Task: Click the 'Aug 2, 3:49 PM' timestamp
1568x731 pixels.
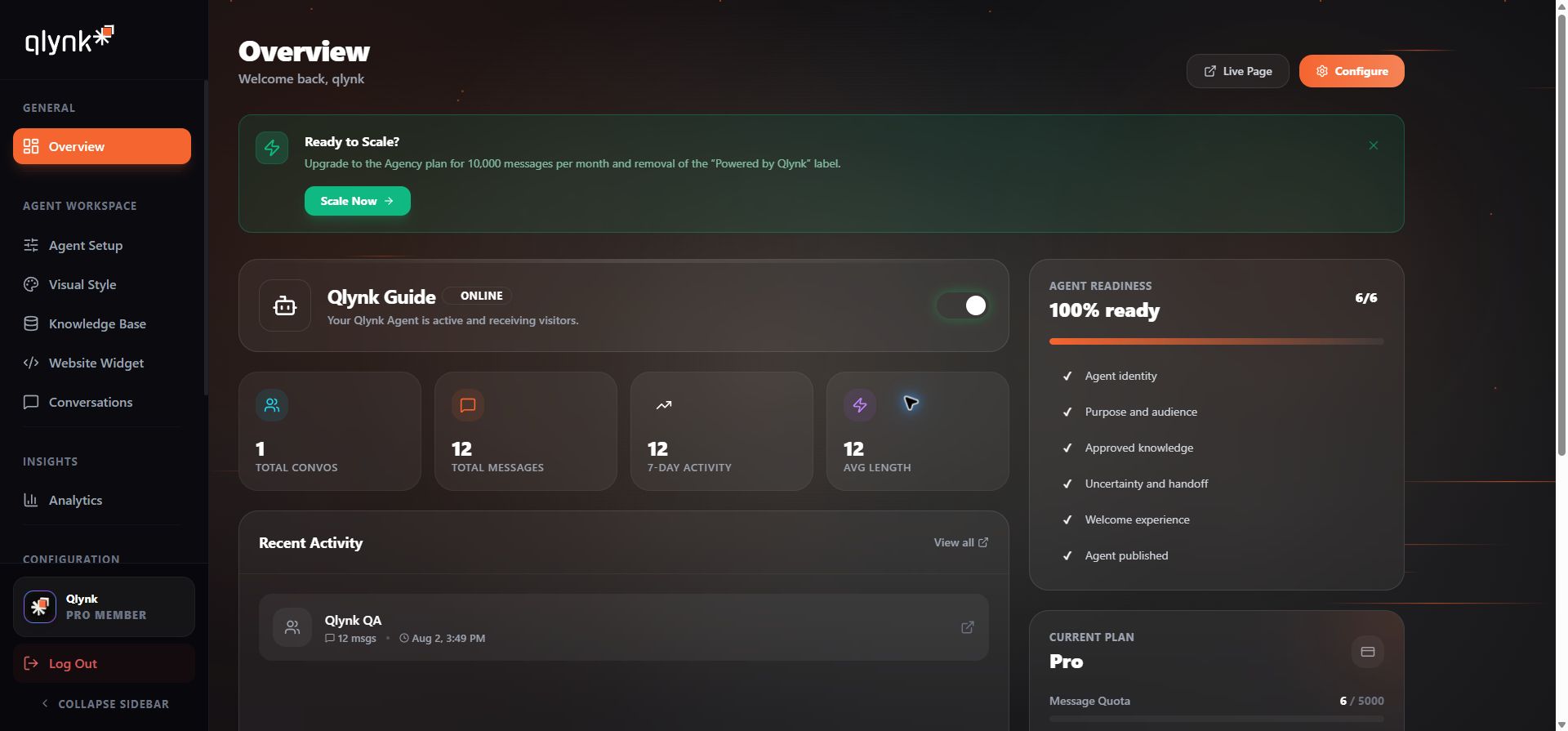Action: click(x=448, y=638)
